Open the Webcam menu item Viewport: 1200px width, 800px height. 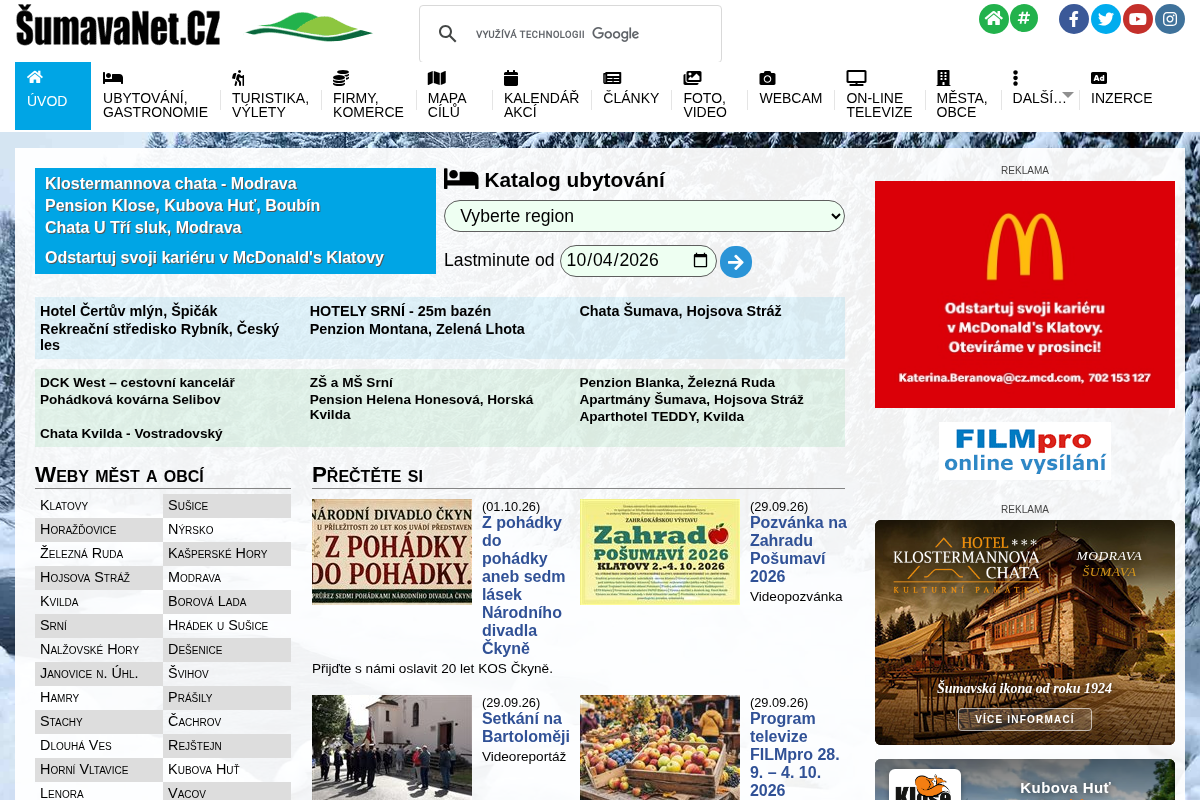790,98
